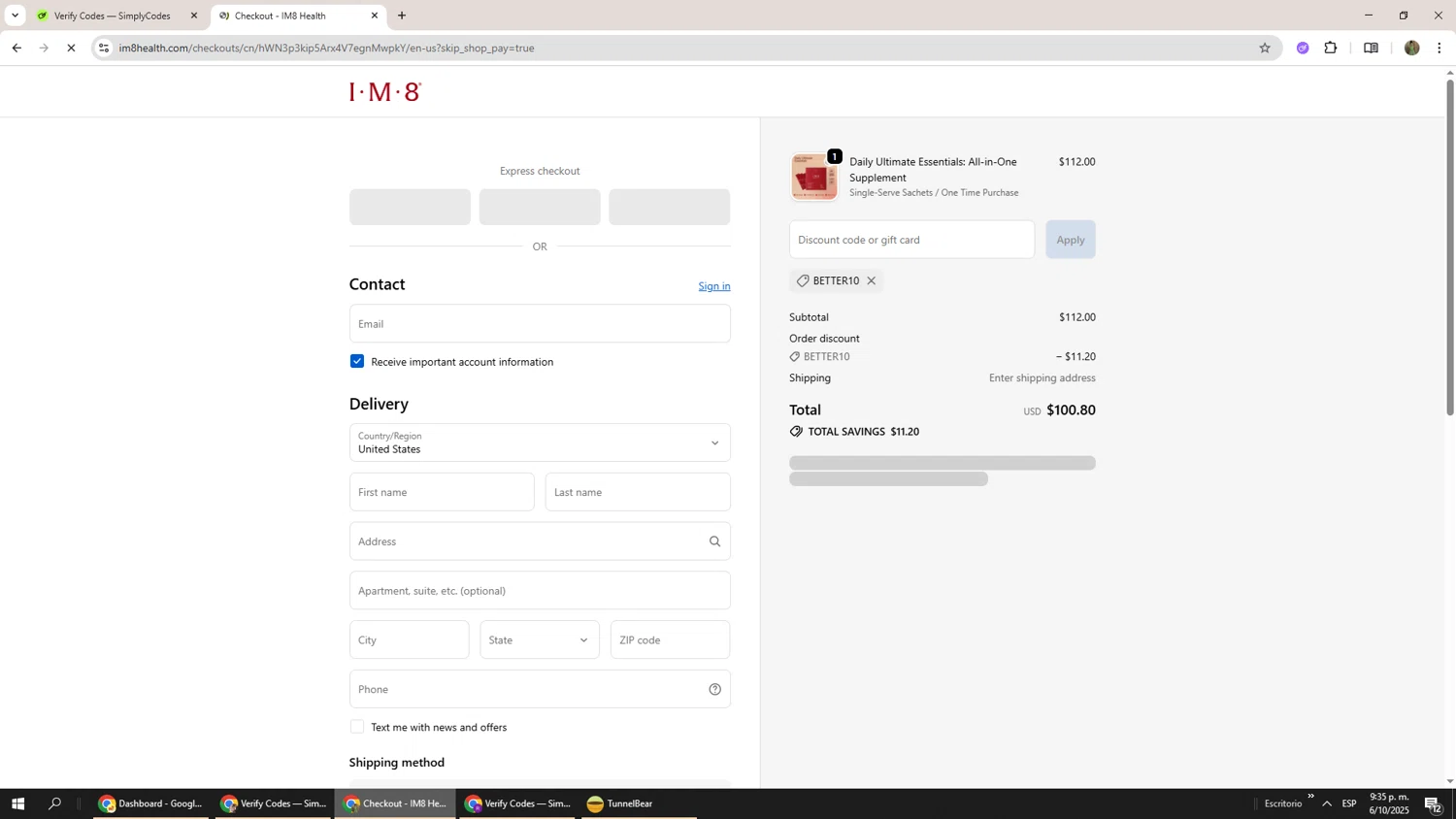Open the Chrome three-dot menu

(1439, 48)
